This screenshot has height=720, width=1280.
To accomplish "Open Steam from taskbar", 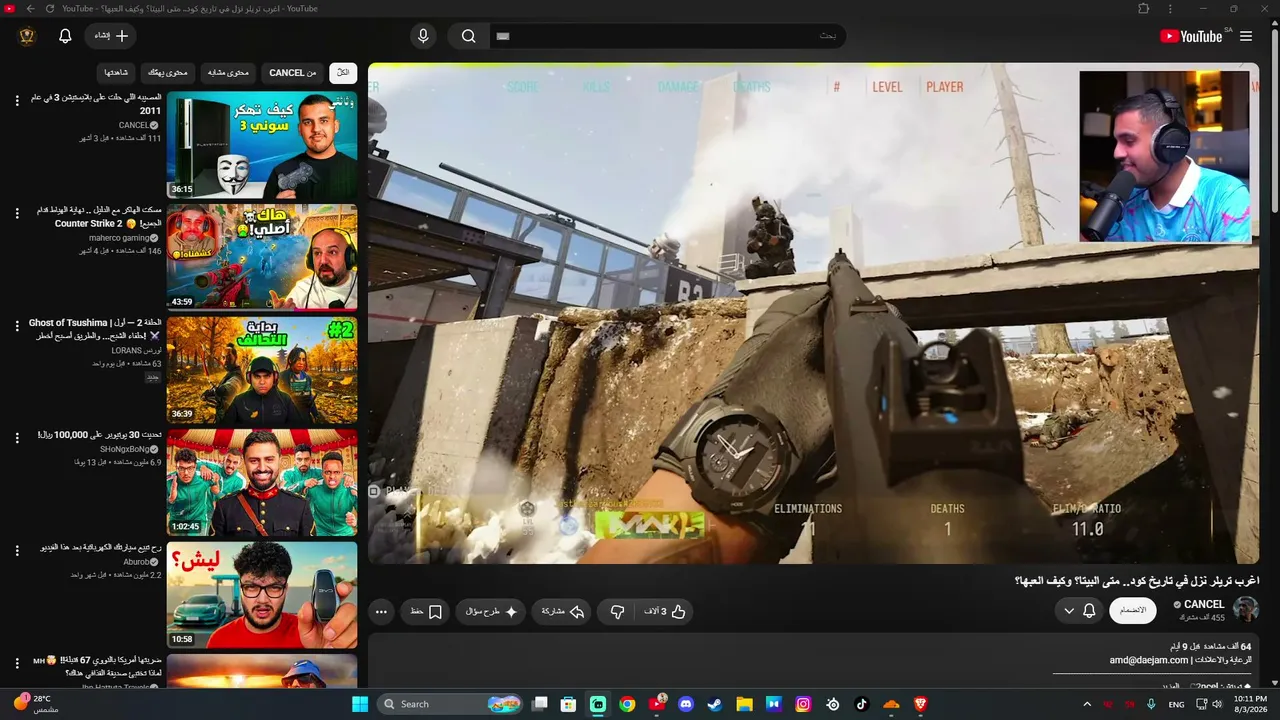I will 715,704.
